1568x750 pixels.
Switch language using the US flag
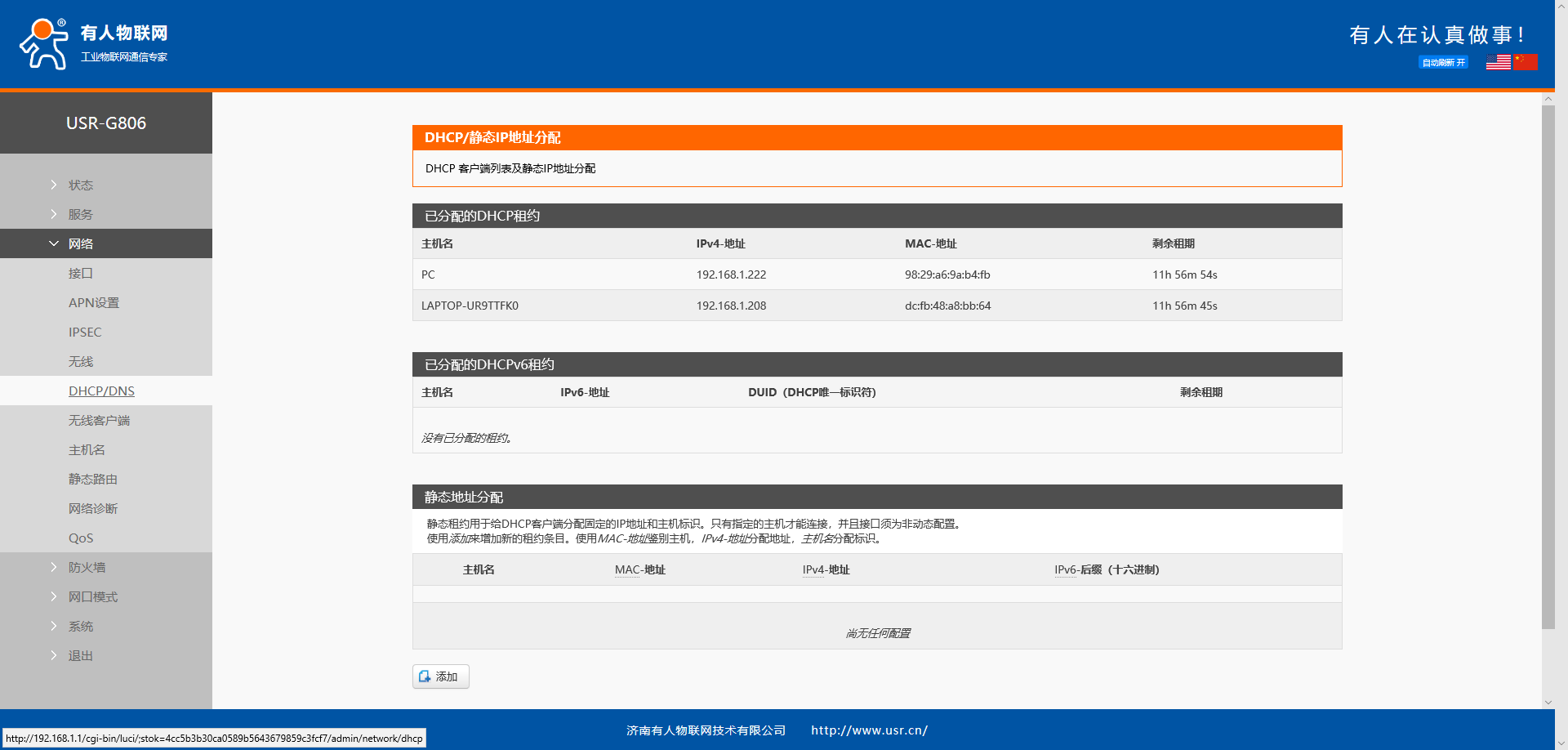click(x=1498, y=62)
